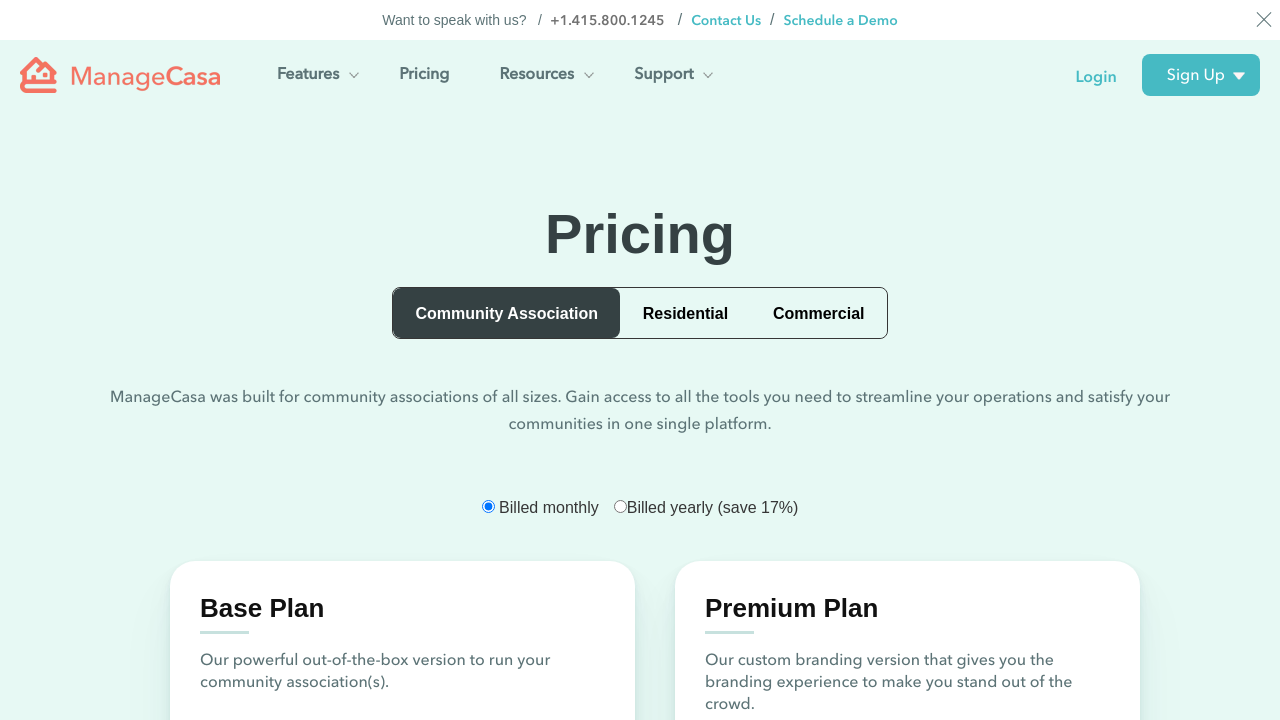Expand the Features menu chevron
The height and width of the screenshot is (720, 1280).
click(354, 75)
